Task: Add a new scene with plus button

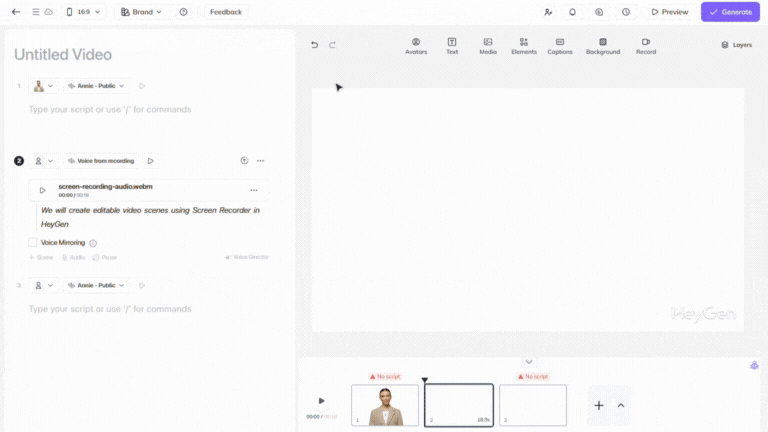Action: [599, 406]
